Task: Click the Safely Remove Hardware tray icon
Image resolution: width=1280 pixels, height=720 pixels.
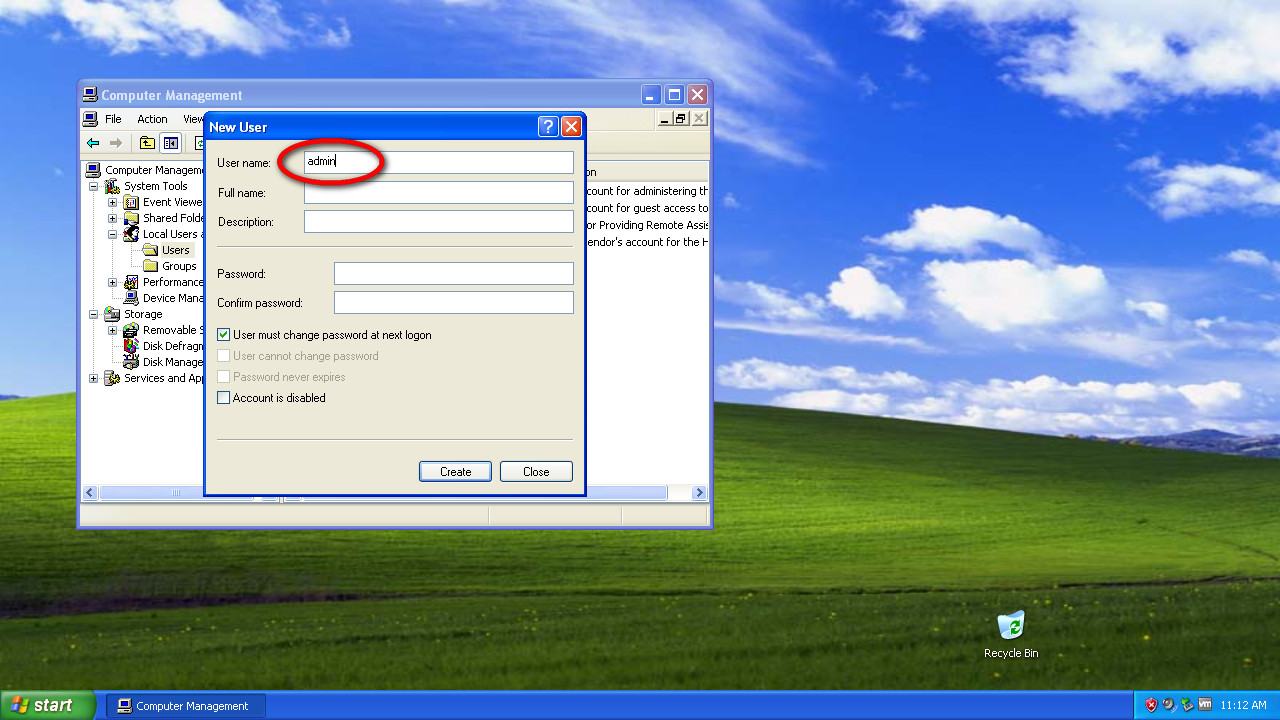Action: tap(1187, 705)
